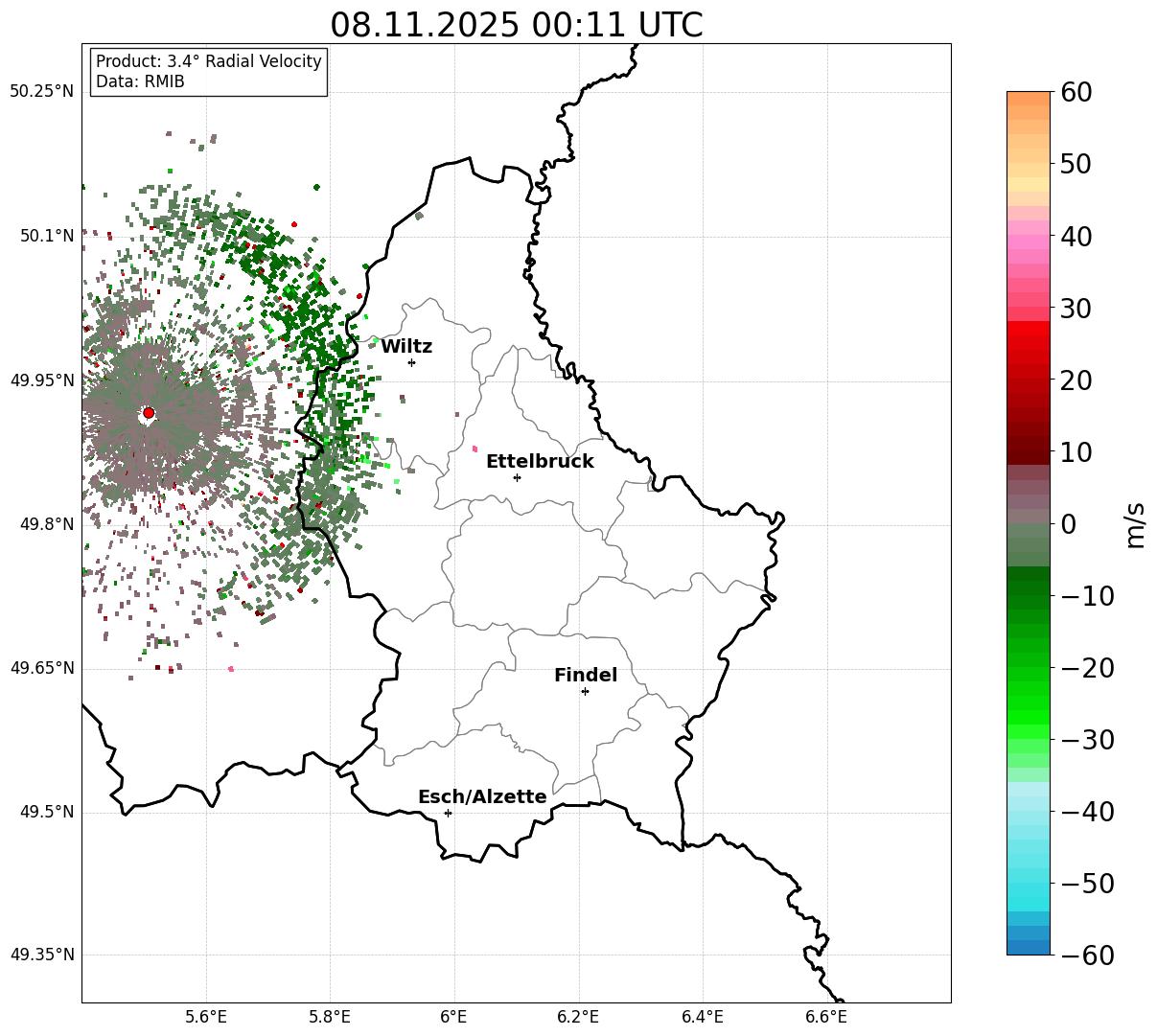Click the colorbar tick label 50
1157x1036 pixels.
point(1076,164)
